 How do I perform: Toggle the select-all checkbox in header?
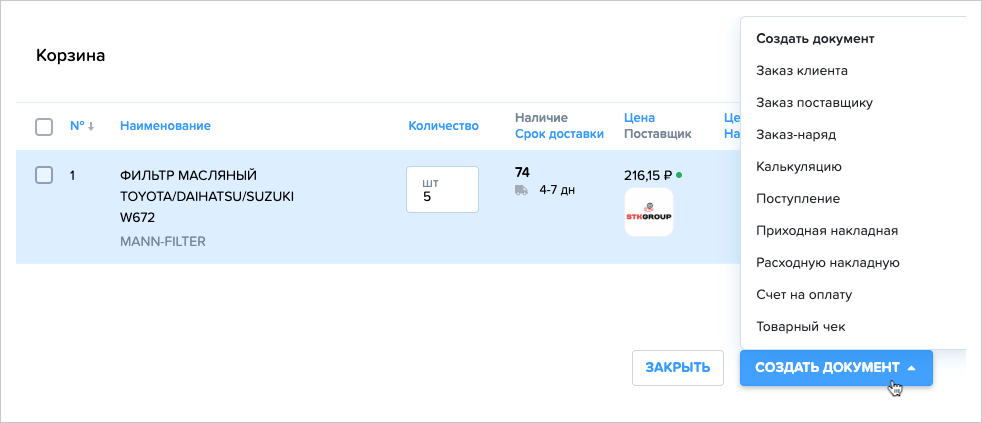pos(44,127)
